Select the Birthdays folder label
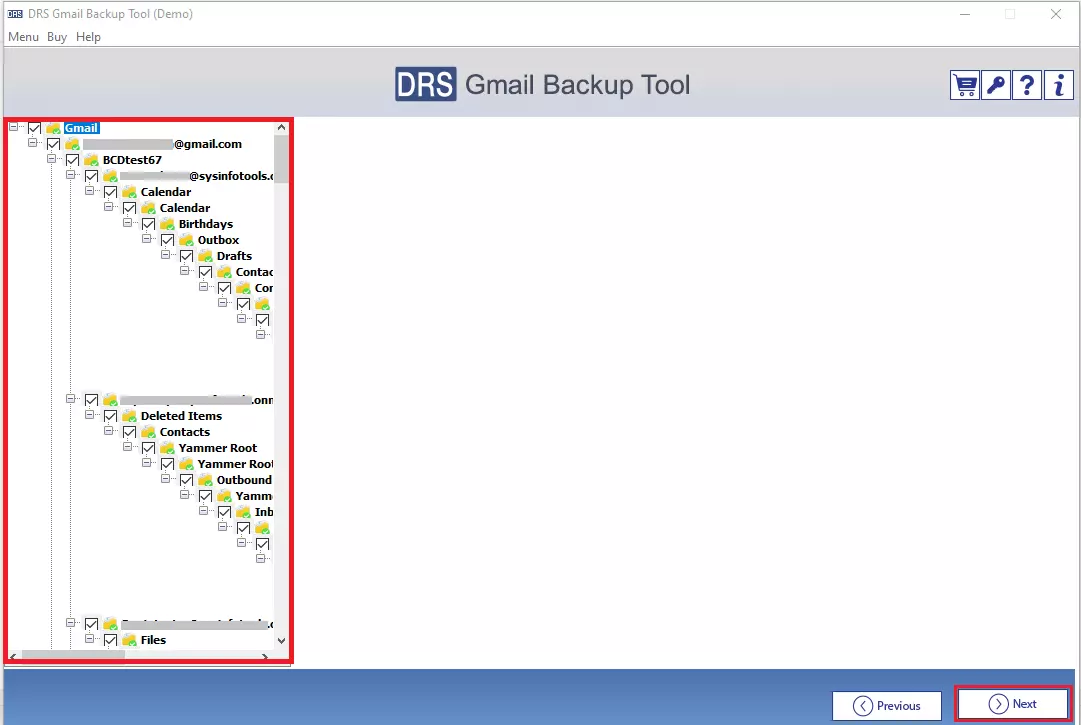 coord(206,224)
